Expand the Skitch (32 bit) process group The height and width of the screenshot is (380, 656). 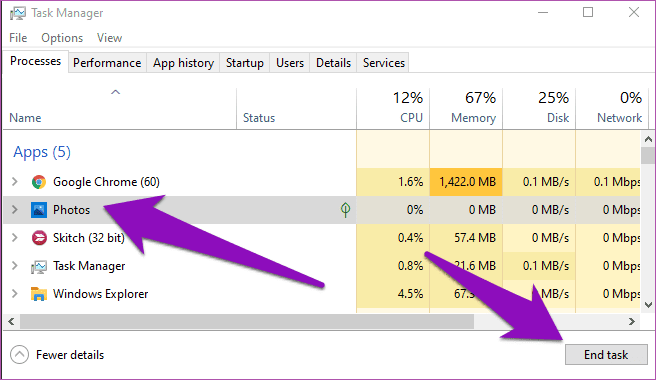15,238
